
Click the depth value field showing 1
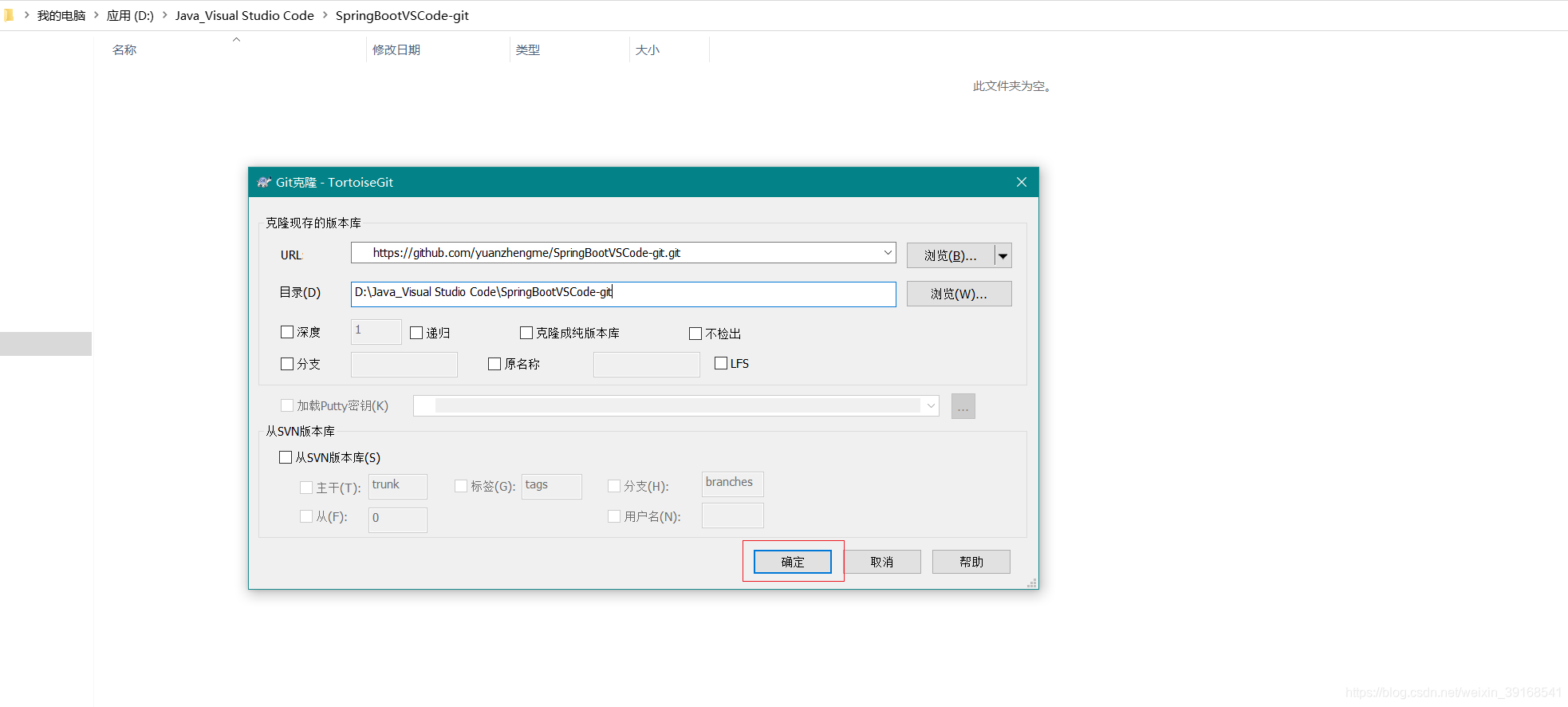point(376,332)
